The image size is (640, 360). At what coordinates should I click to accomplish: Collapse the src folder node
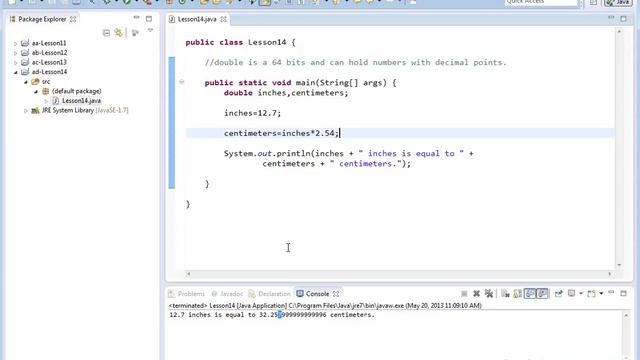[x=26, y=82]
